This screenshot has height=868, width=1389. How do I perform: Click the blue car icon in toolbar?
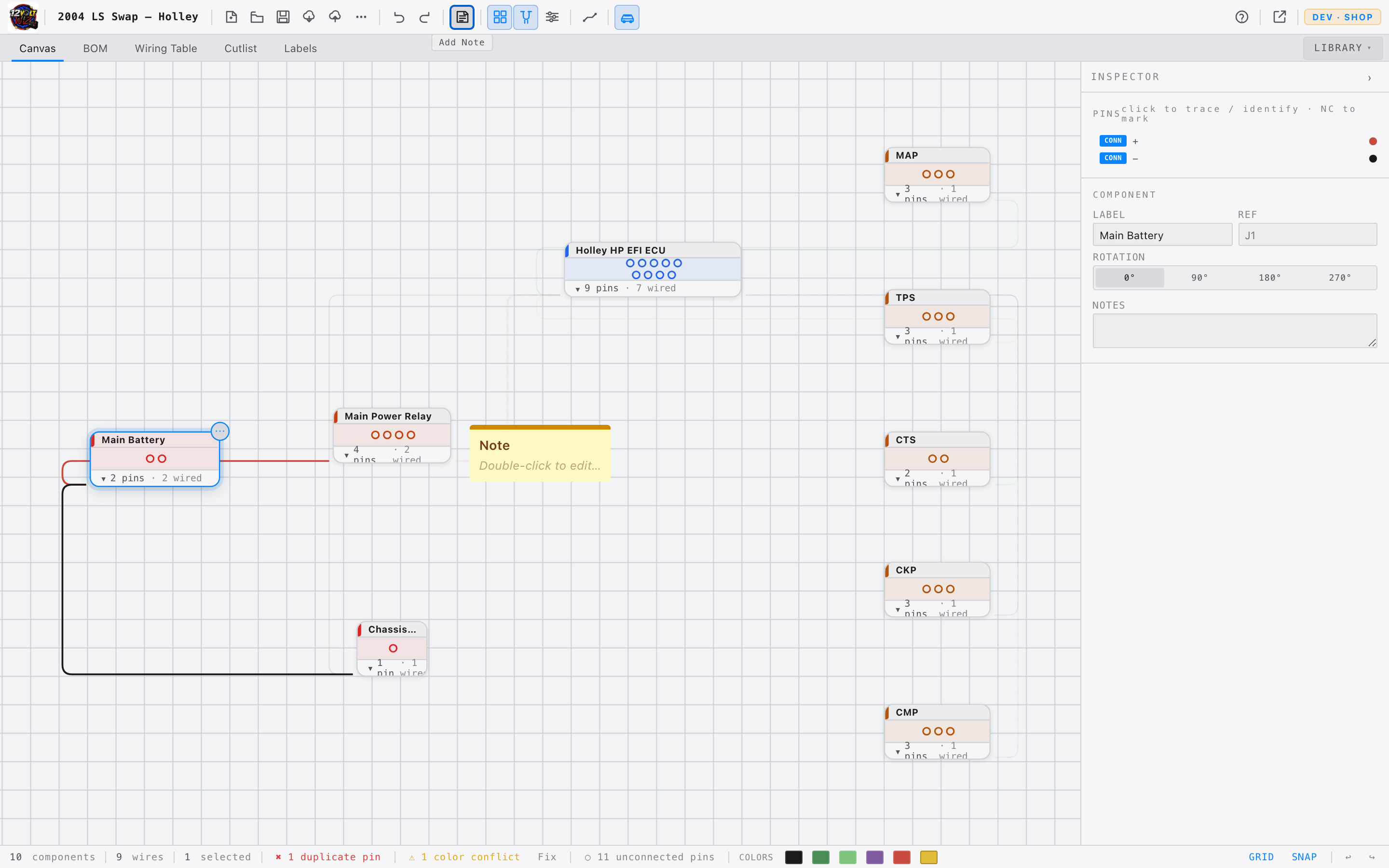(627, 17)
